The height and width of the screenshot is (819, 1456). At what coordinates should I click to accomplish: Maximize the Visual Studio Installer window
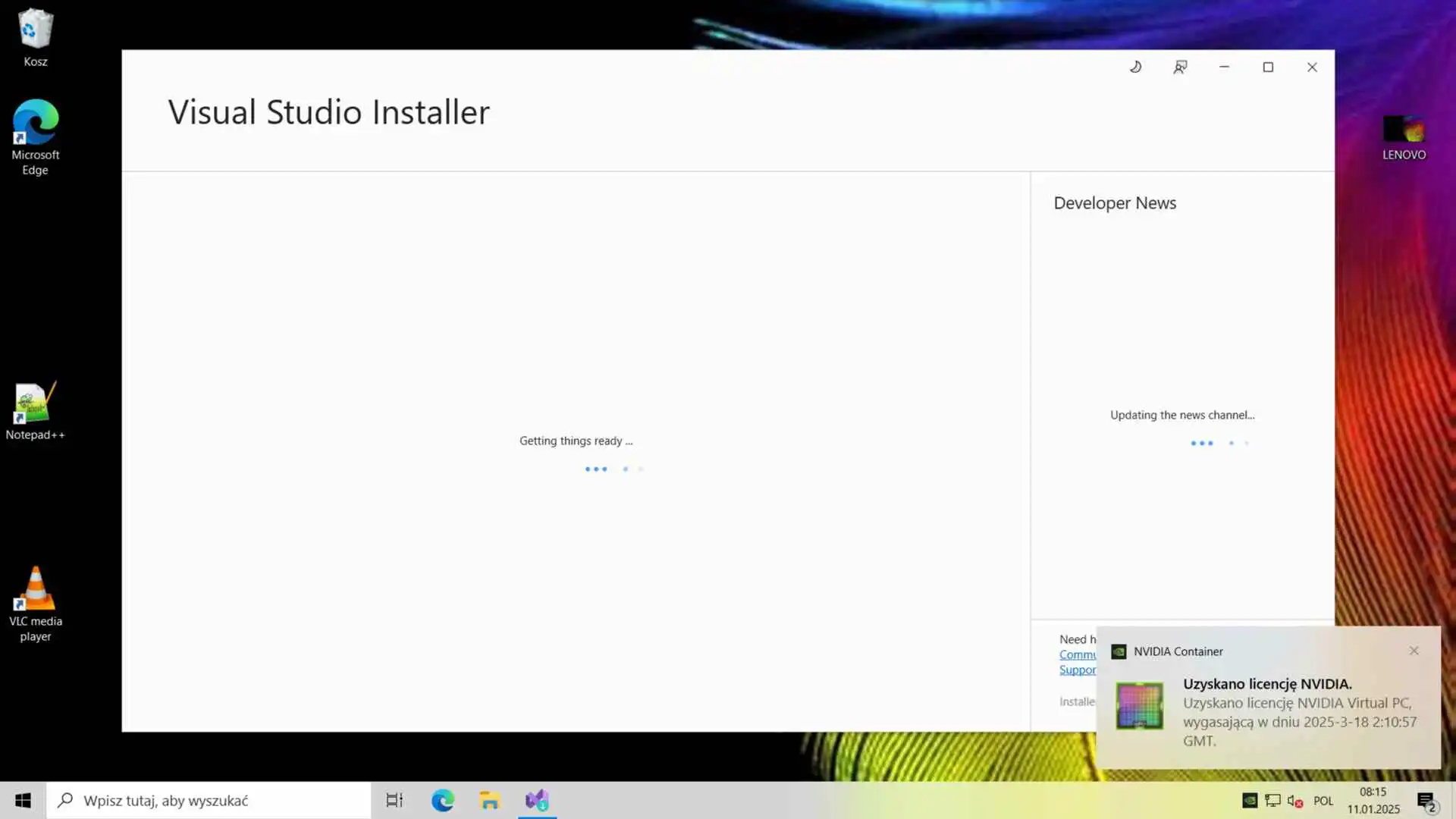coord(1268,67)
